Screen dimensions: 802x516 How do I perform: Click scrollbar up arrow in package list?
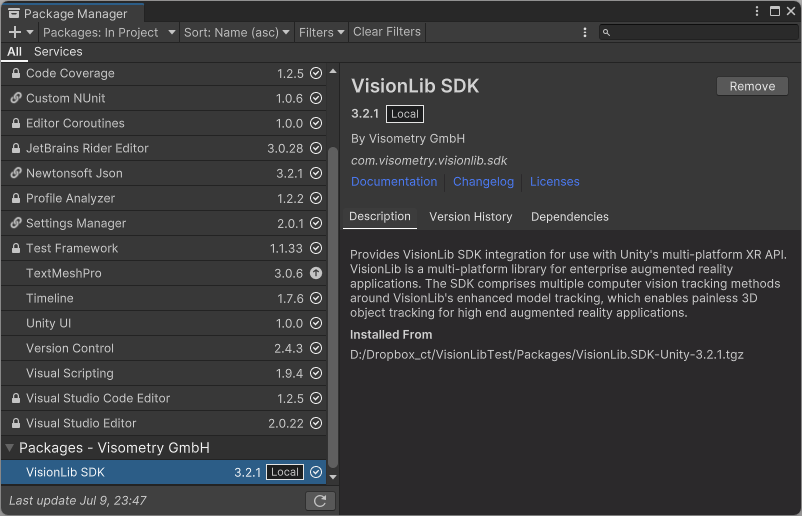[x=333, y=71]
